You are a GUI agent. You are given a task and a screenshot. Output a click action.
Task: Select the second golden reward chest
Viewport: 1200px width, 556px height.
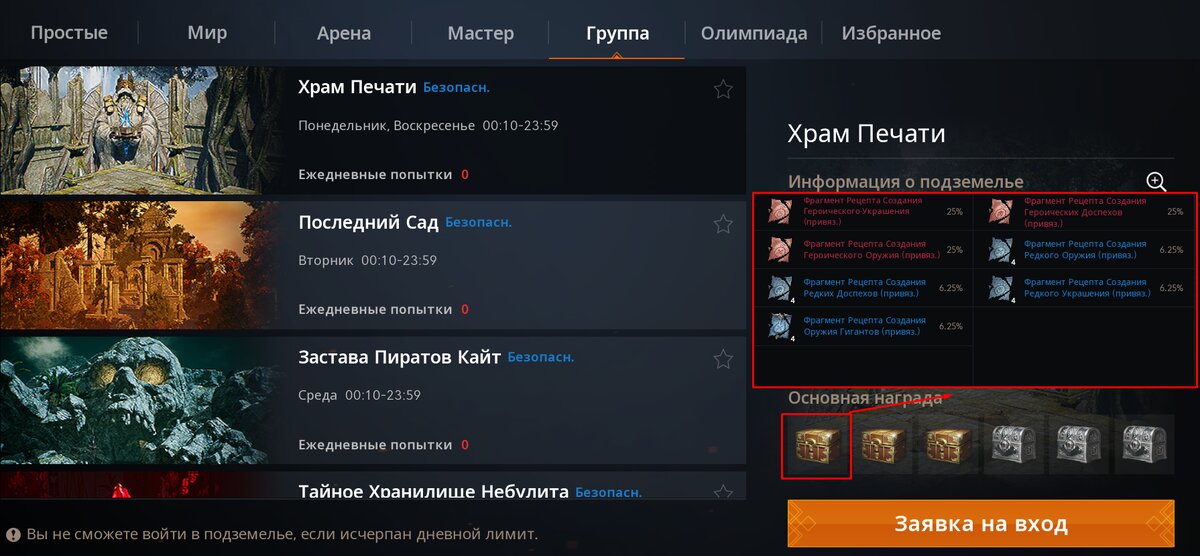pos(884,445)
